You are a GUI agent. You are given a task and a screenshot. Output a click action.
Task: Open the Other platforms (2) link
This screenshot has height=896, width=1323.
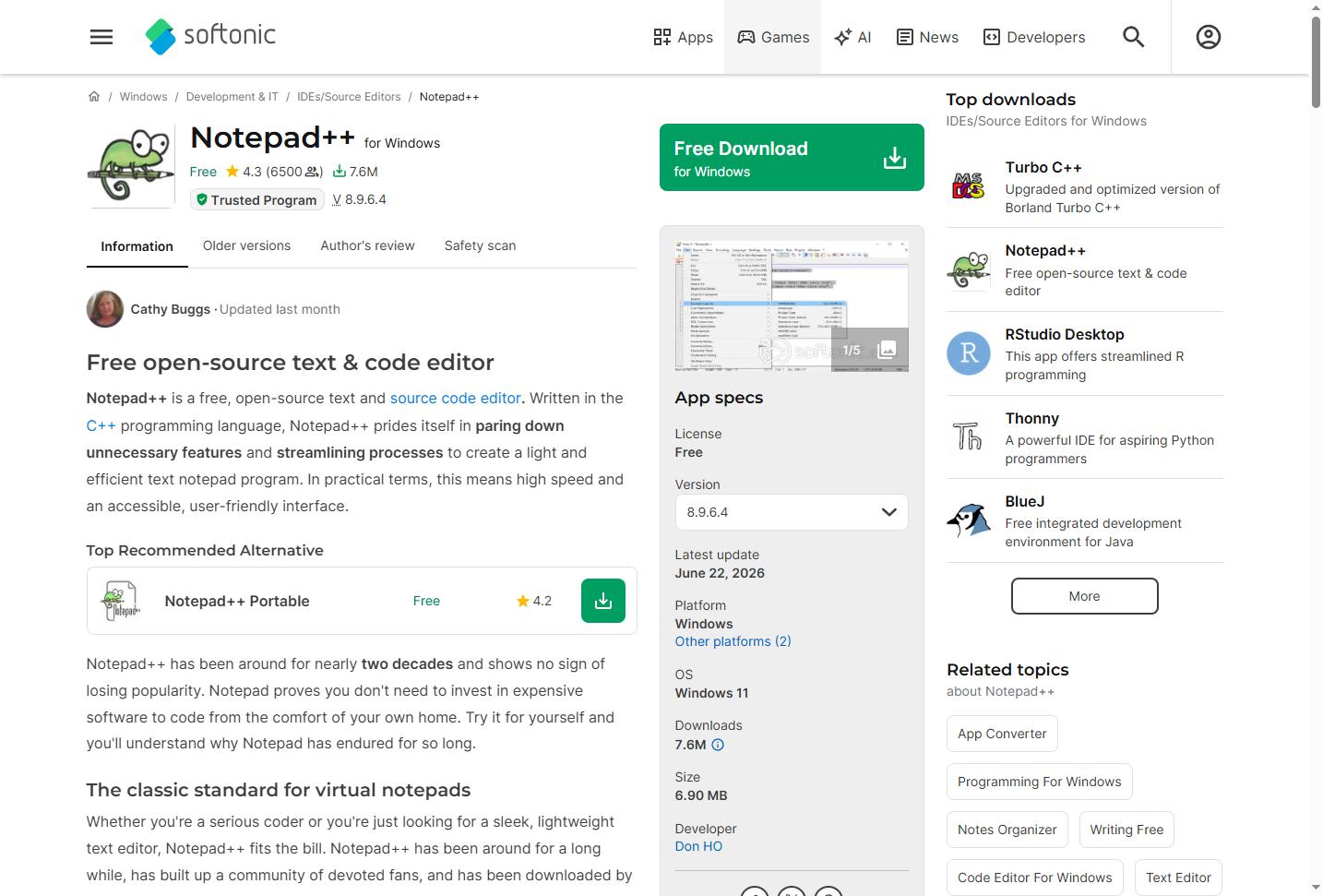click(733, 641)
